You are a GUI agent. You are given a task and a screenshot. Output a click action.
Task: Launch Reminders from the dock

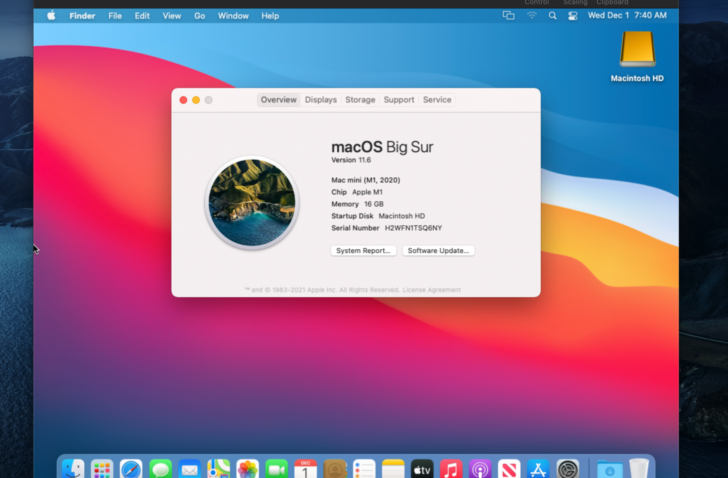pyautogui.click(x=364, y=469)
